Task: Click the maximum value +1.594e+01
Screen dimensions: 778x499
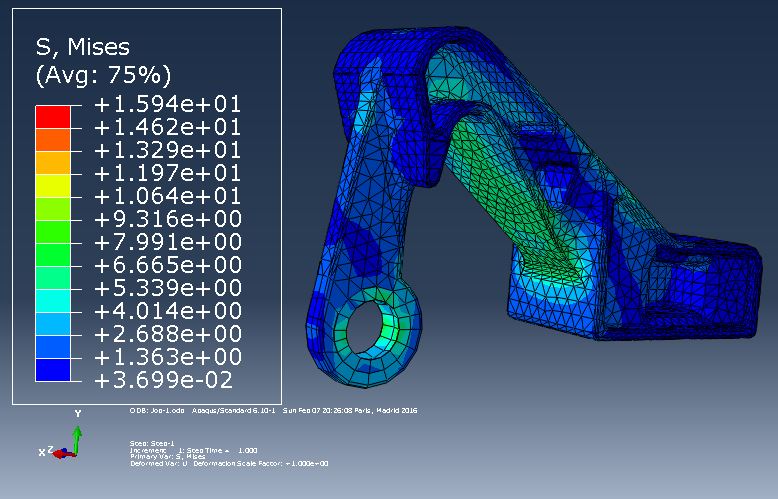Action: click(x=168, y=105)
